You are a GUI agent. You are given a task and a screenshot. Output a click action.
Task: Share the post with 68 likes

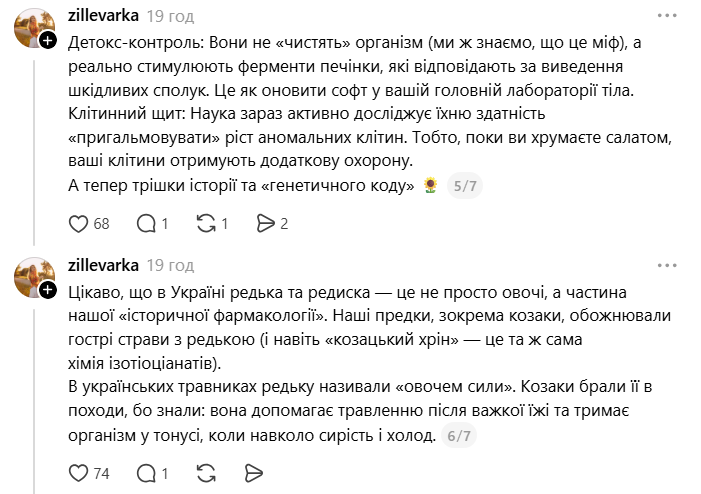(x=264, y=224)
